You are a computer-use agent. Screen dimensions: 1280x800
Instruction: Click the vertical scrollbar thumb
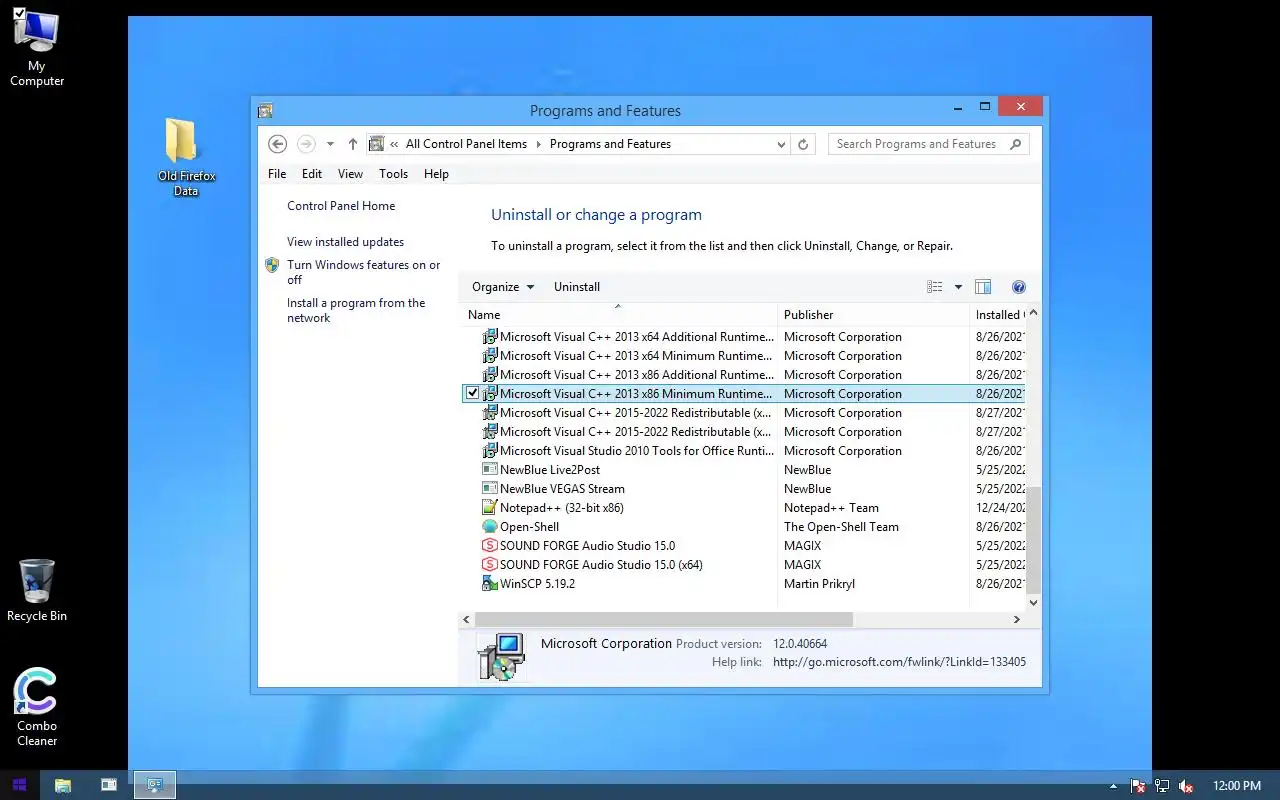pos(1033,541)
